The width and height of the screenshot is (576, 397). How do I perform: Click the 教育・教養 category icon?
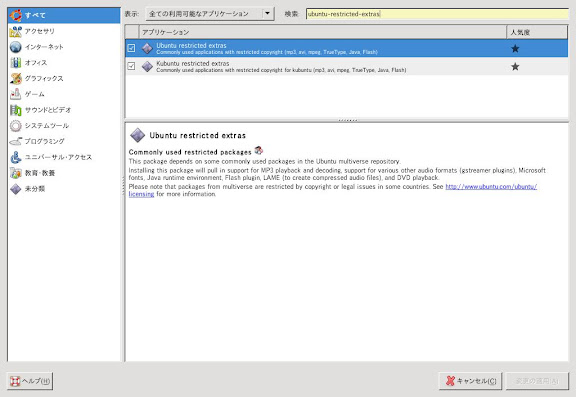tap(16, 173)
